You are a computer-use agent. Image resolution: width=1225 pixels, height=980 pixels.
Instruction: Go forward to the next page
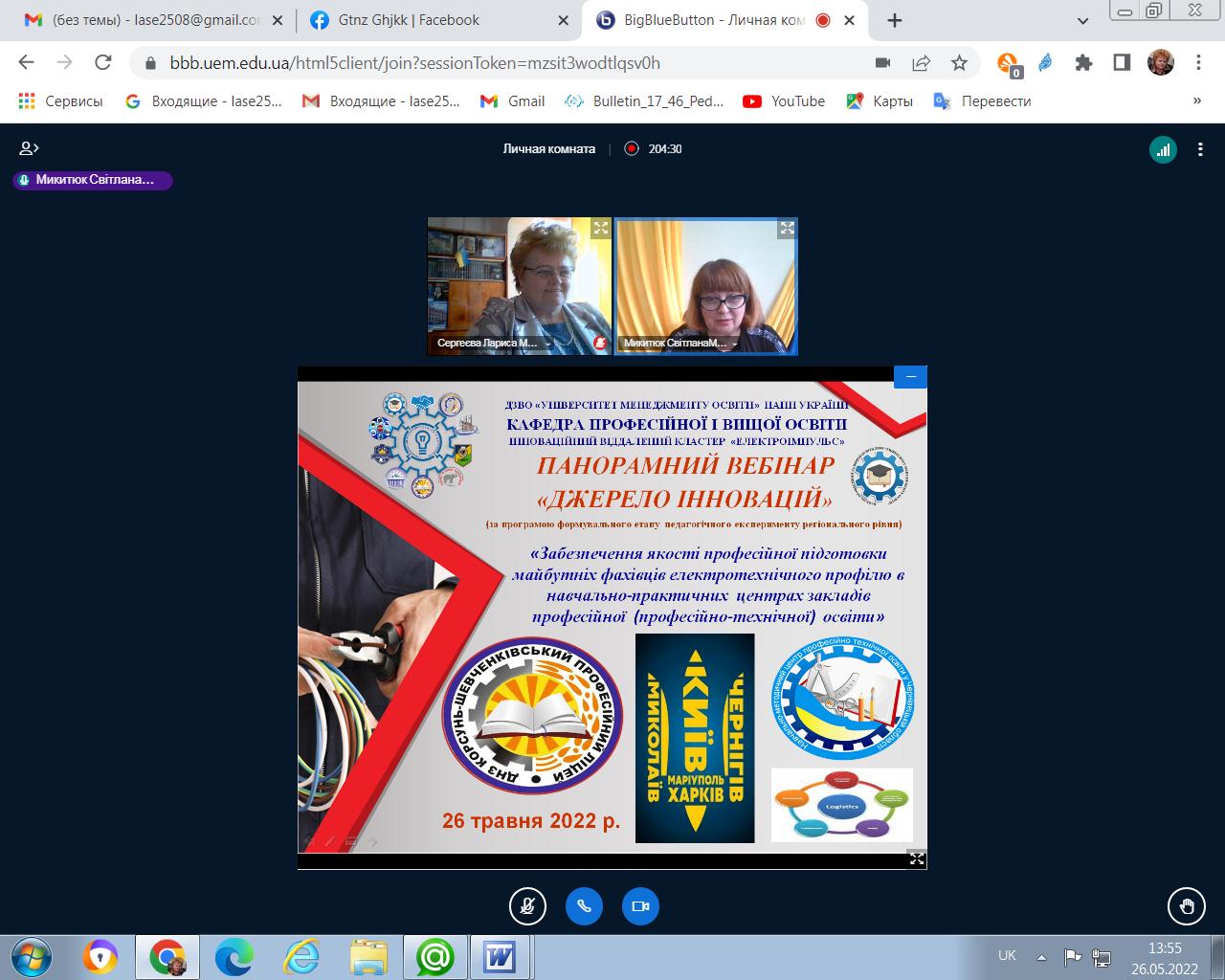(x=64, y=63)
